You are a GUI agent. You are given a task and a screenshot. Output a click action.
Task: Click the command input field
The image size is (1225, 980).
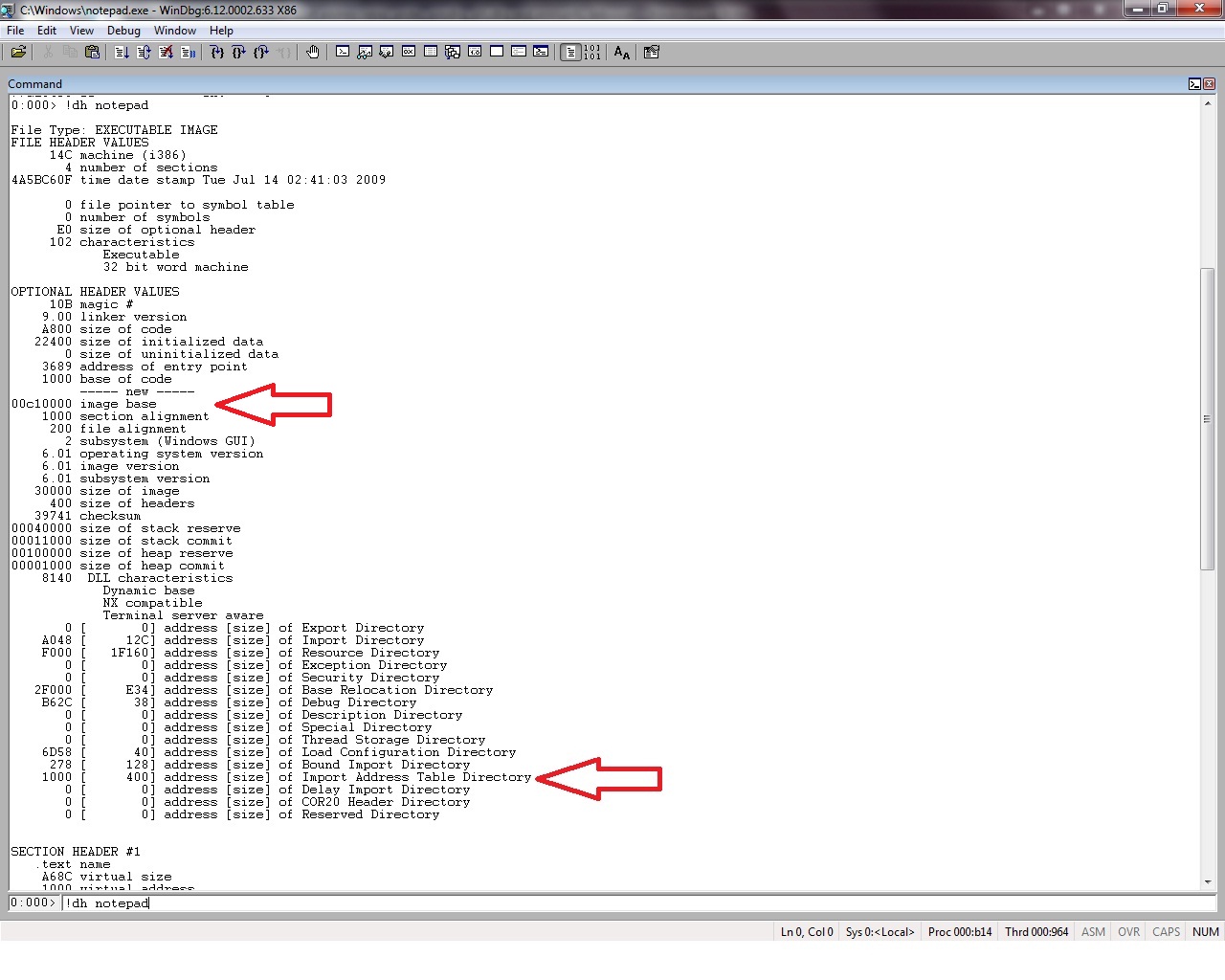[x=632, y=902]
